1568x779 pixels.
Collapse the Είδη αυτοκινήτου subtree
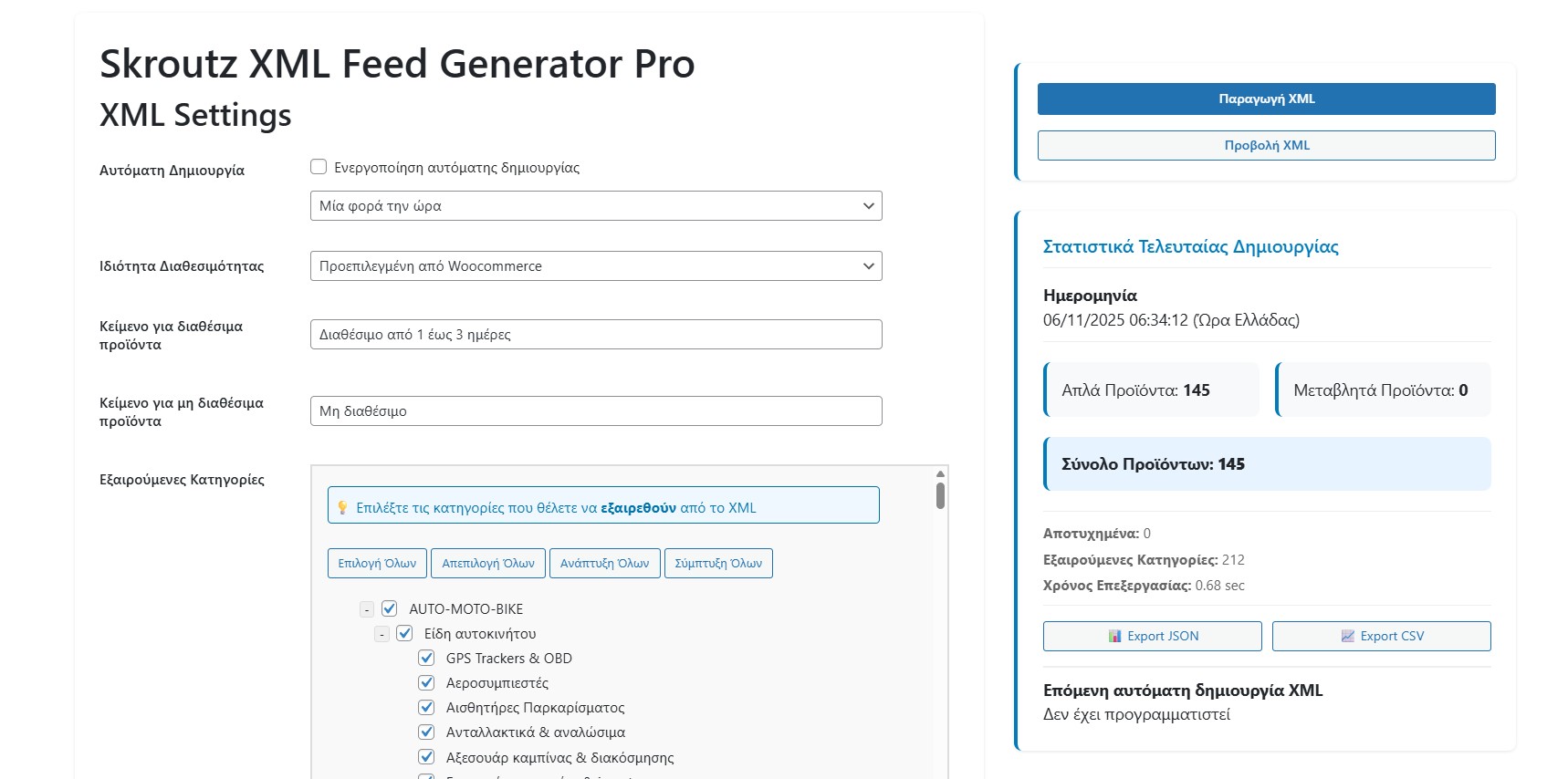tap(382, 634)
